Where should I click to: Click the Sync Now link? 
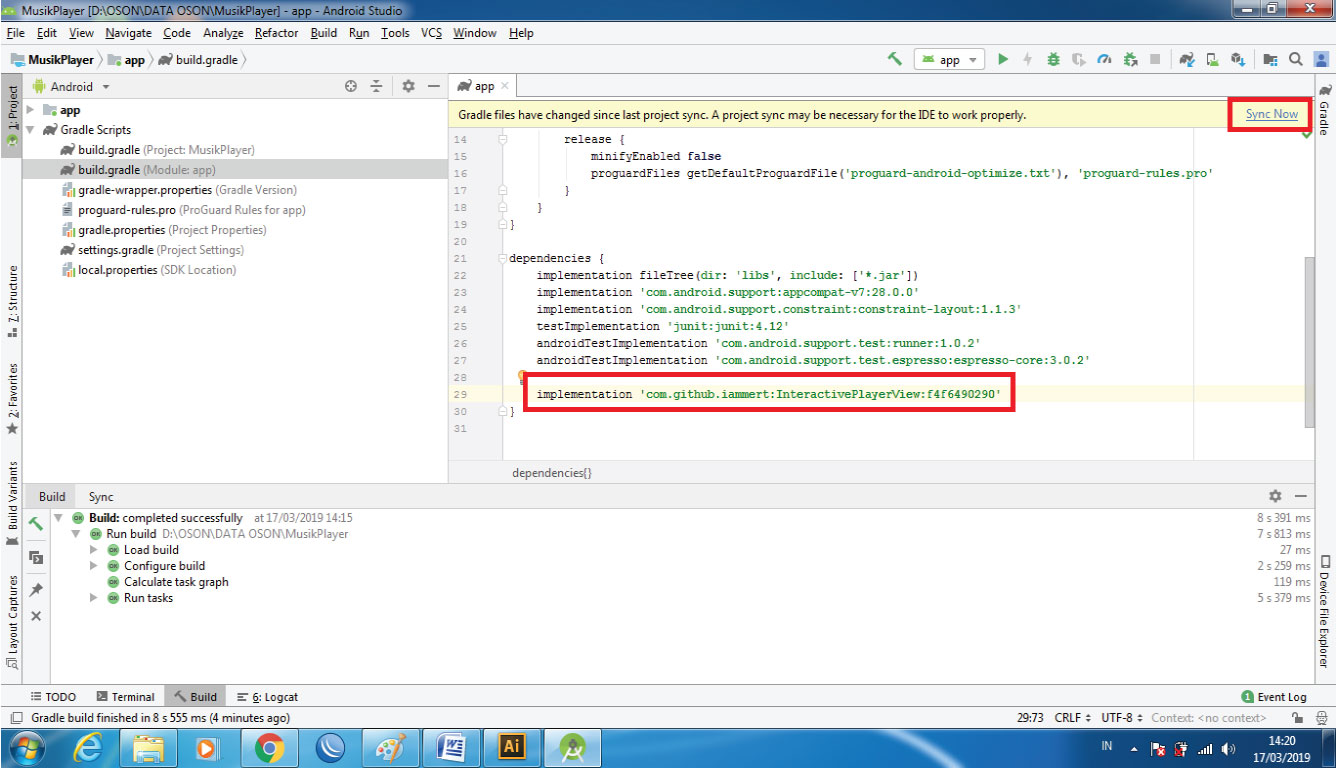1271,114
